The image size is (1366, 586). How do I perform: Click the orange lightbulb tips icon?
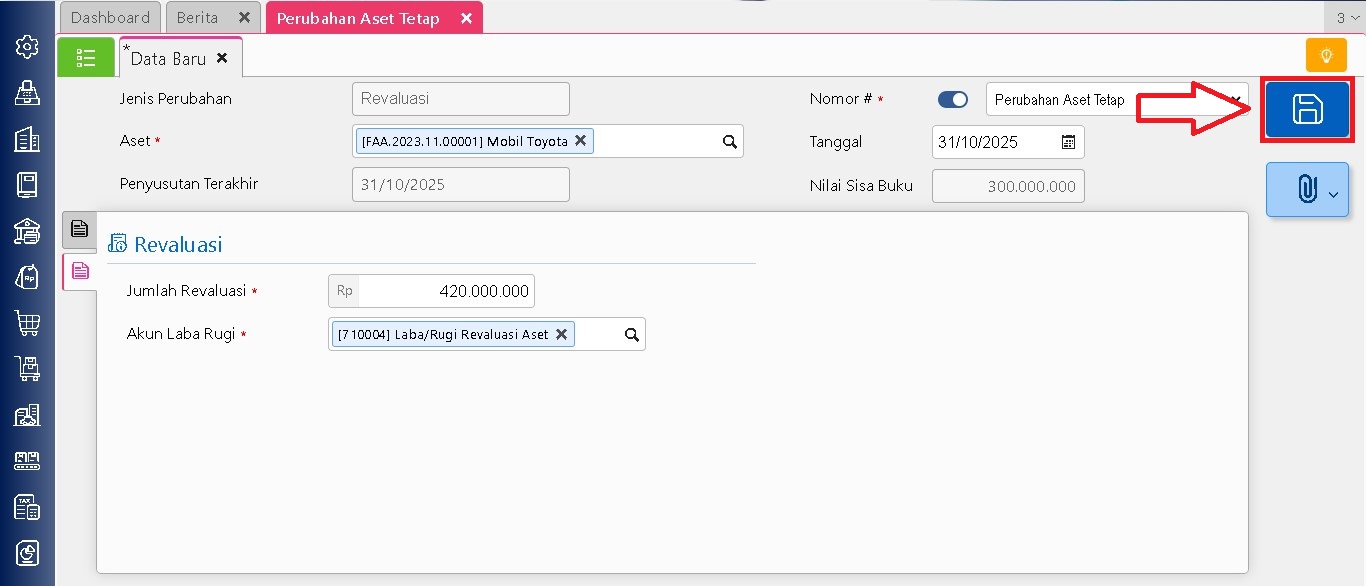[1326, 56]
